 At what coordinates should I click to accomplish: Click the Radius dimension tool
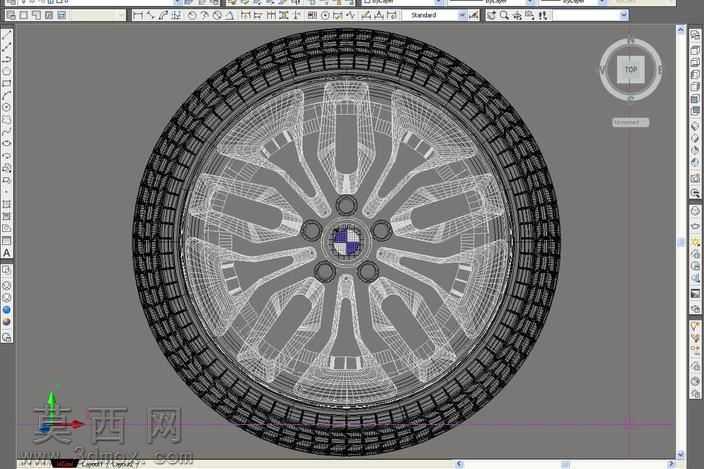(x=192, y=15)
